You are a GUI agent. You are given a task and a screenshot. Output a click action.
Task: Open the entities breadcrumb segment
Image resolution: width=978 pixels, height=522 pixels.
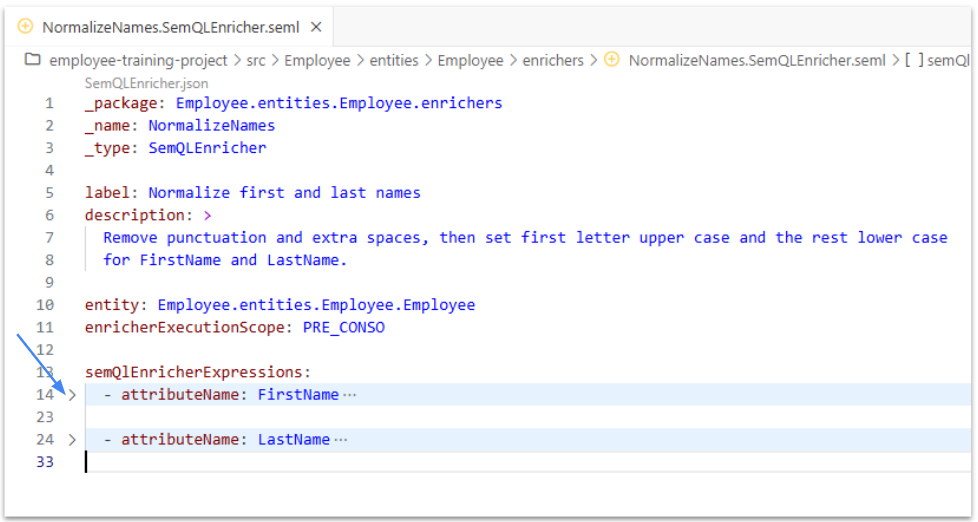point(394,60)
